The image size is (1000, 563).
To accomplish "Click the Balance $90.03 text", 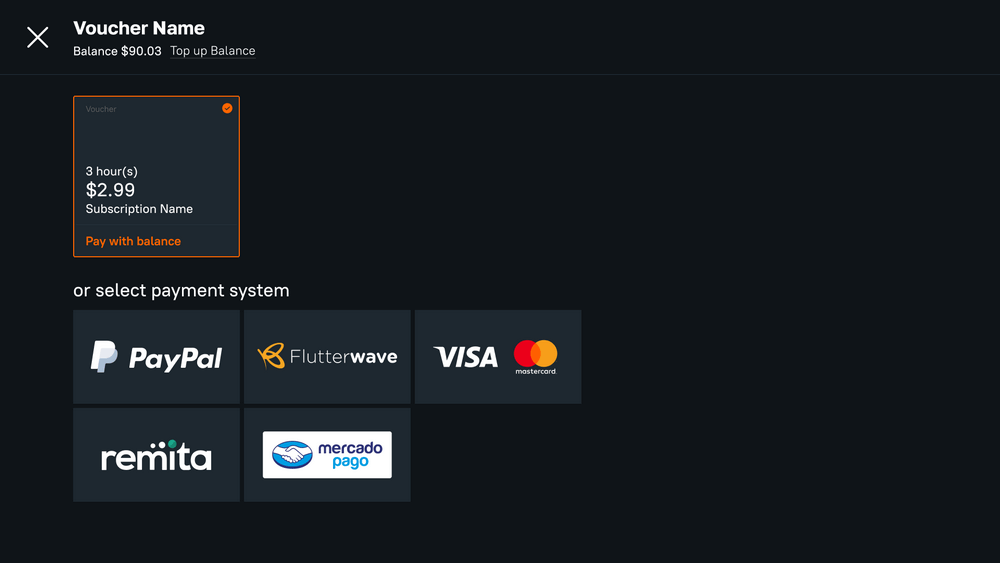I will [117, 51].
